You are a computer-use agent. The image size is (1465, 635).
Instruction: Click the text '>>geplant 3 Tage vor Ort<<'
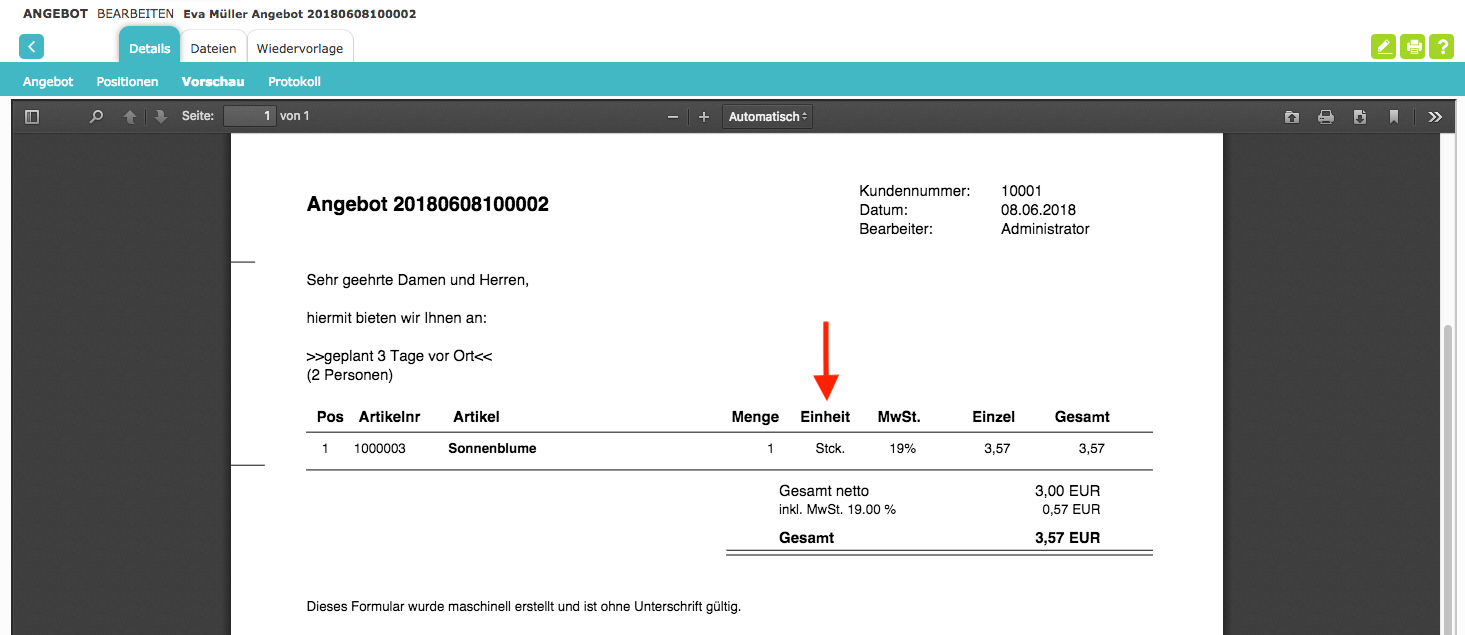click(x=400, y=357)
